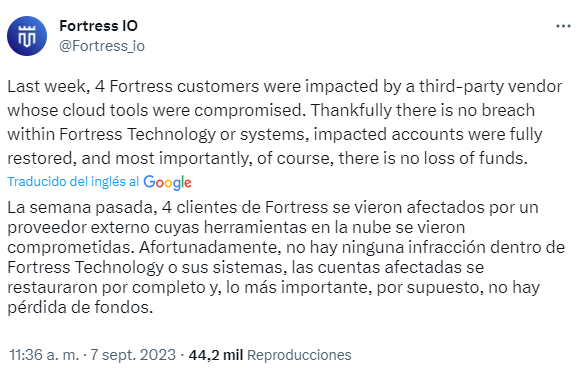Click the line starting 'Last week, 4 Fortress'
The width and height of the screenshot is (581, 375).
285,87
